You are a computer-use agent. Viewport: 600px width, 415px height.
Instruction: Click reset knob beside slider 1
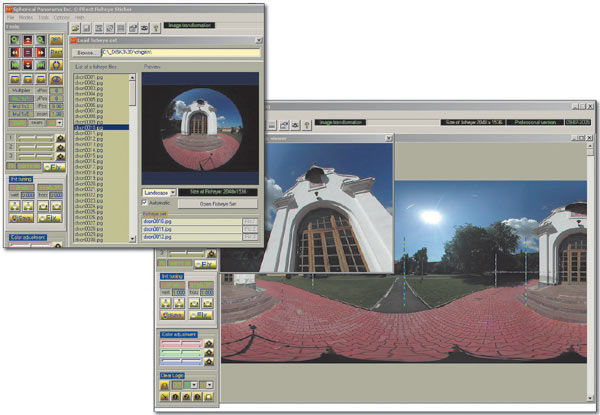click(x=60, y=138)
